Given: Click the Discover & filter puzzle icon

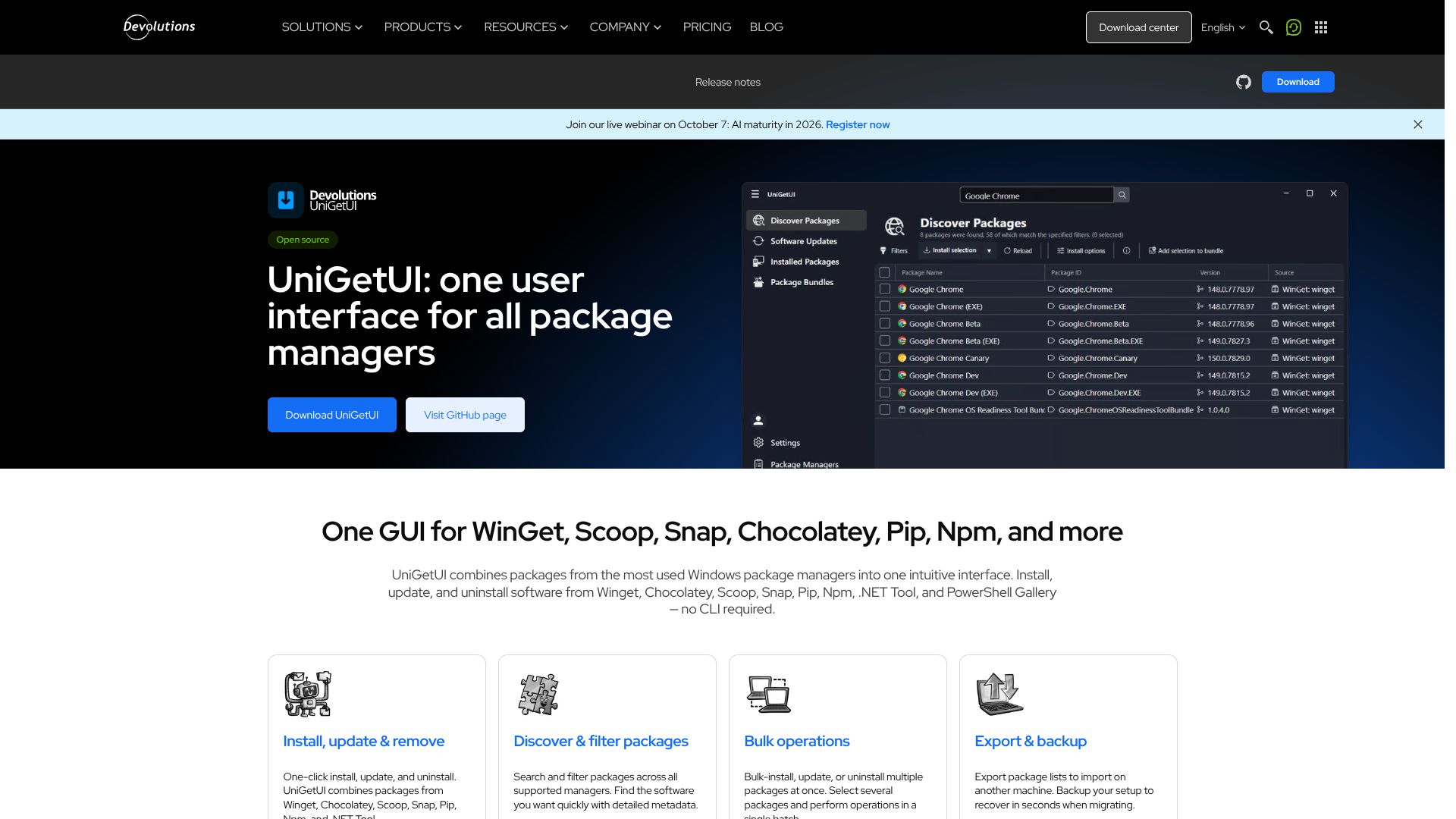Looking at the screenshot, I should 538,694.
